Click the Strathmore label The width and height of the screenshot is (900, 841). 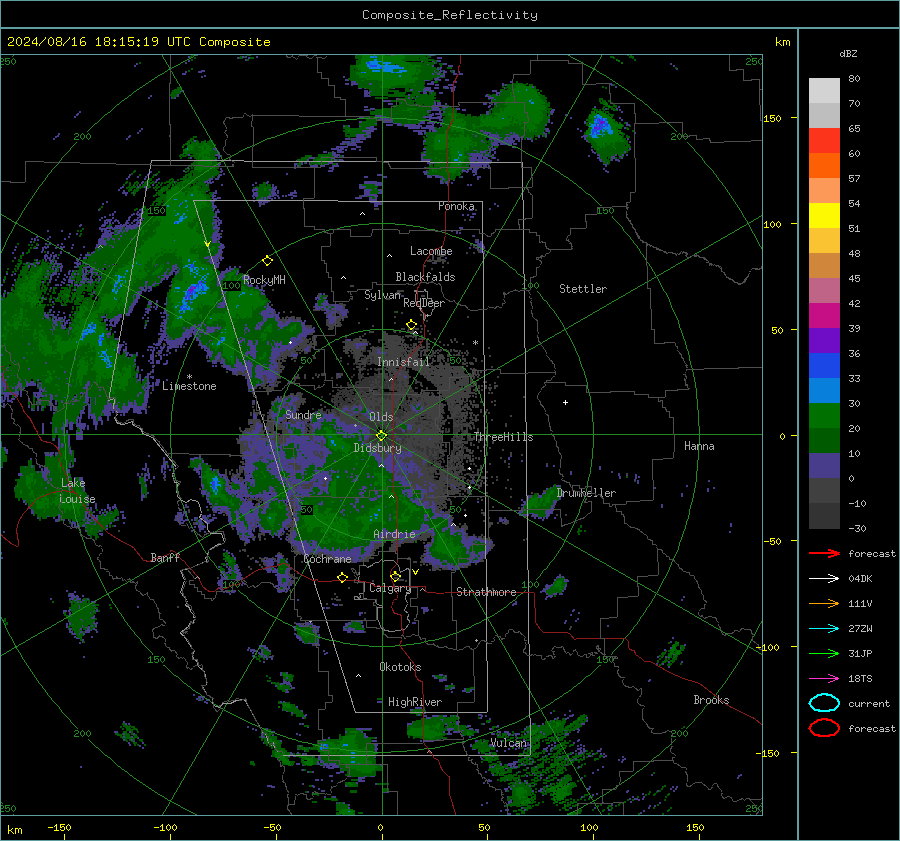(486, 592)
